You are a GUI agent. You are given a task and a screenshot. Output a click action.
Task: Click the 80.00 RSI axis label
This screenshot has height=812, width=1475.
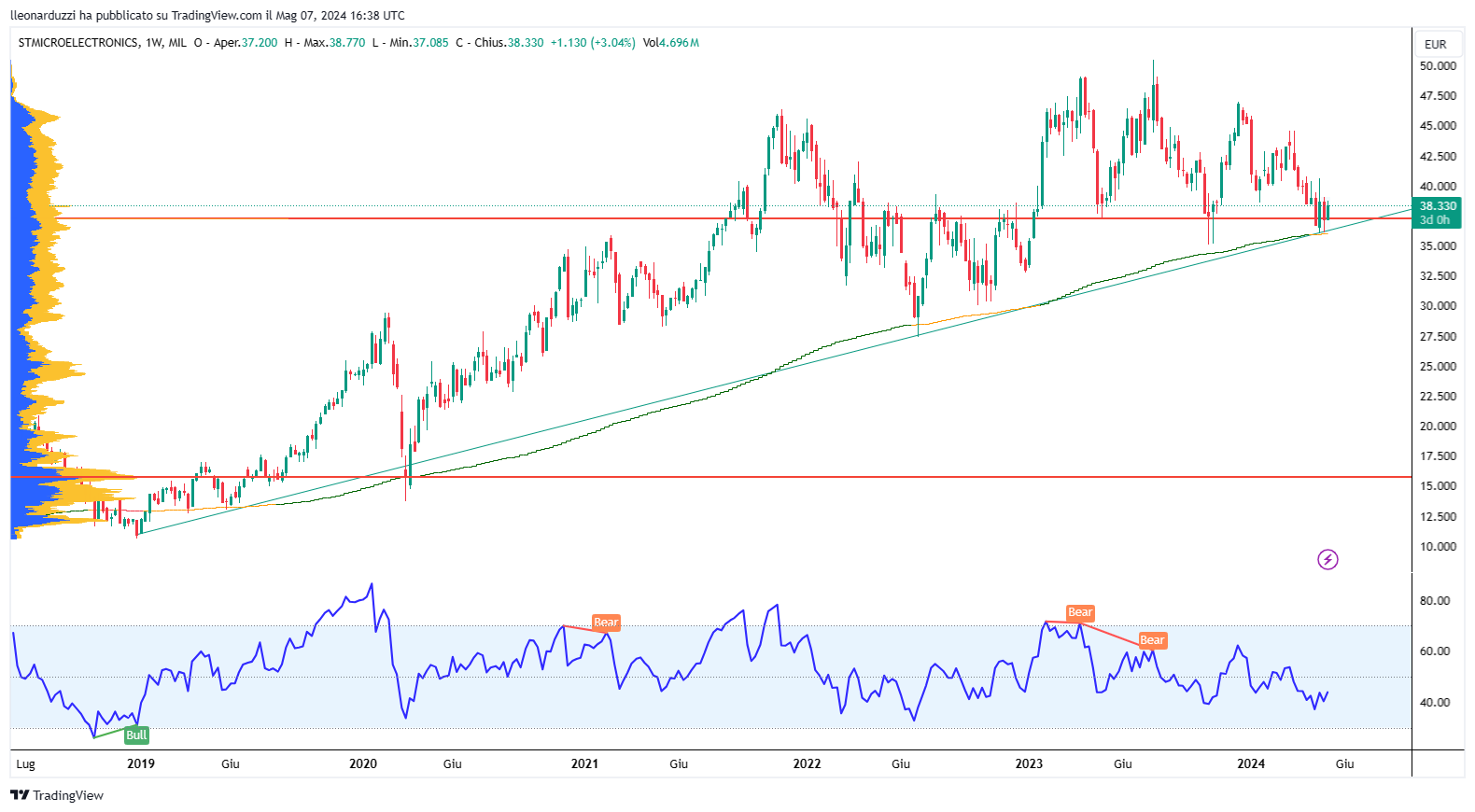(1435, 600)
